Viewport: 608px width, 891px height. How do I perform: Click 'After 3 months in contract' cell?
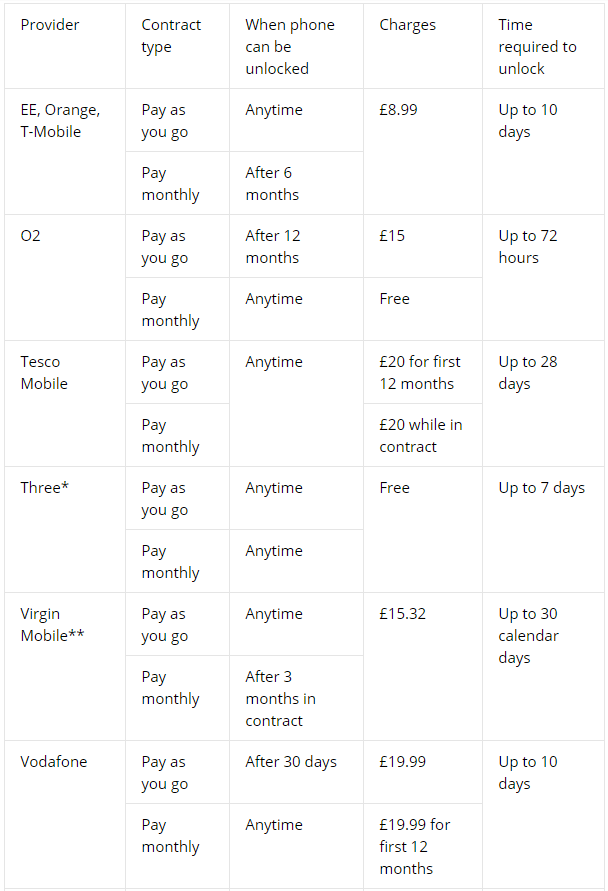click(296, 698)
